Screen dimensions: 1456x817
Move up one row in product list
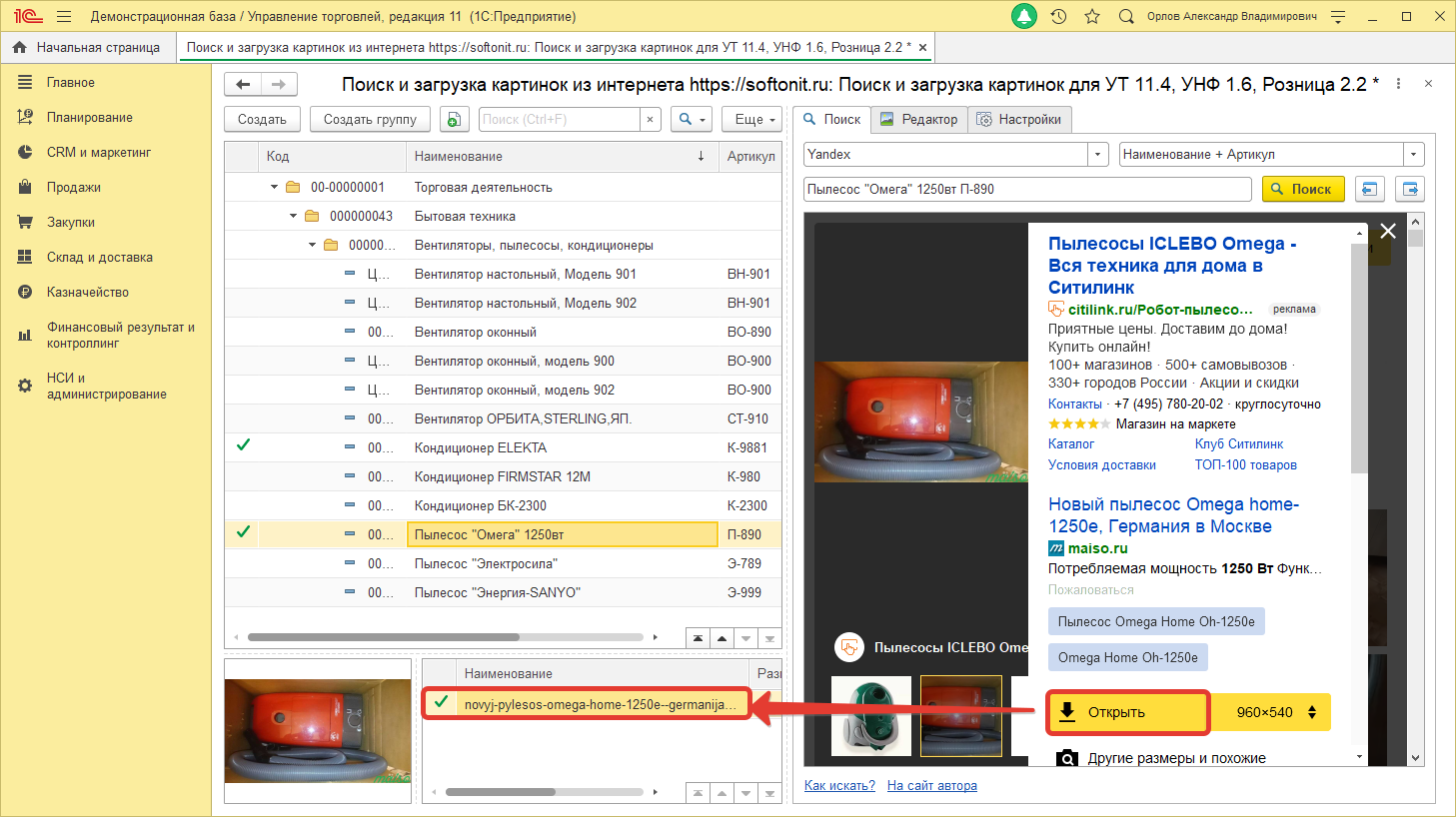(722, 638)
